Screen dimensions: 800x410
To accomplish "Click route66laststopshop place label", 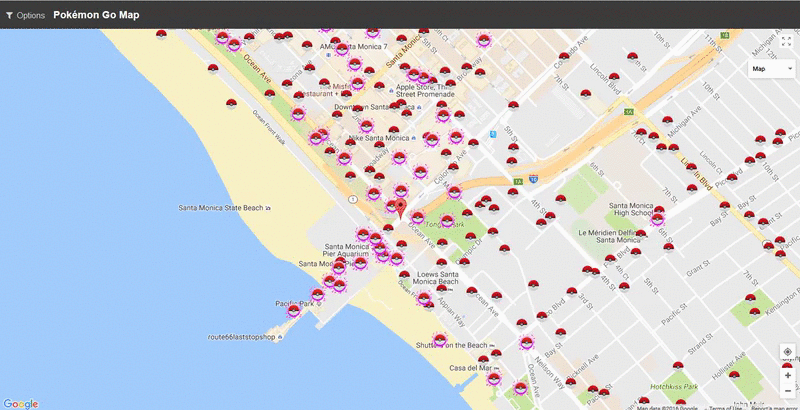I will (x=241, y=338).
